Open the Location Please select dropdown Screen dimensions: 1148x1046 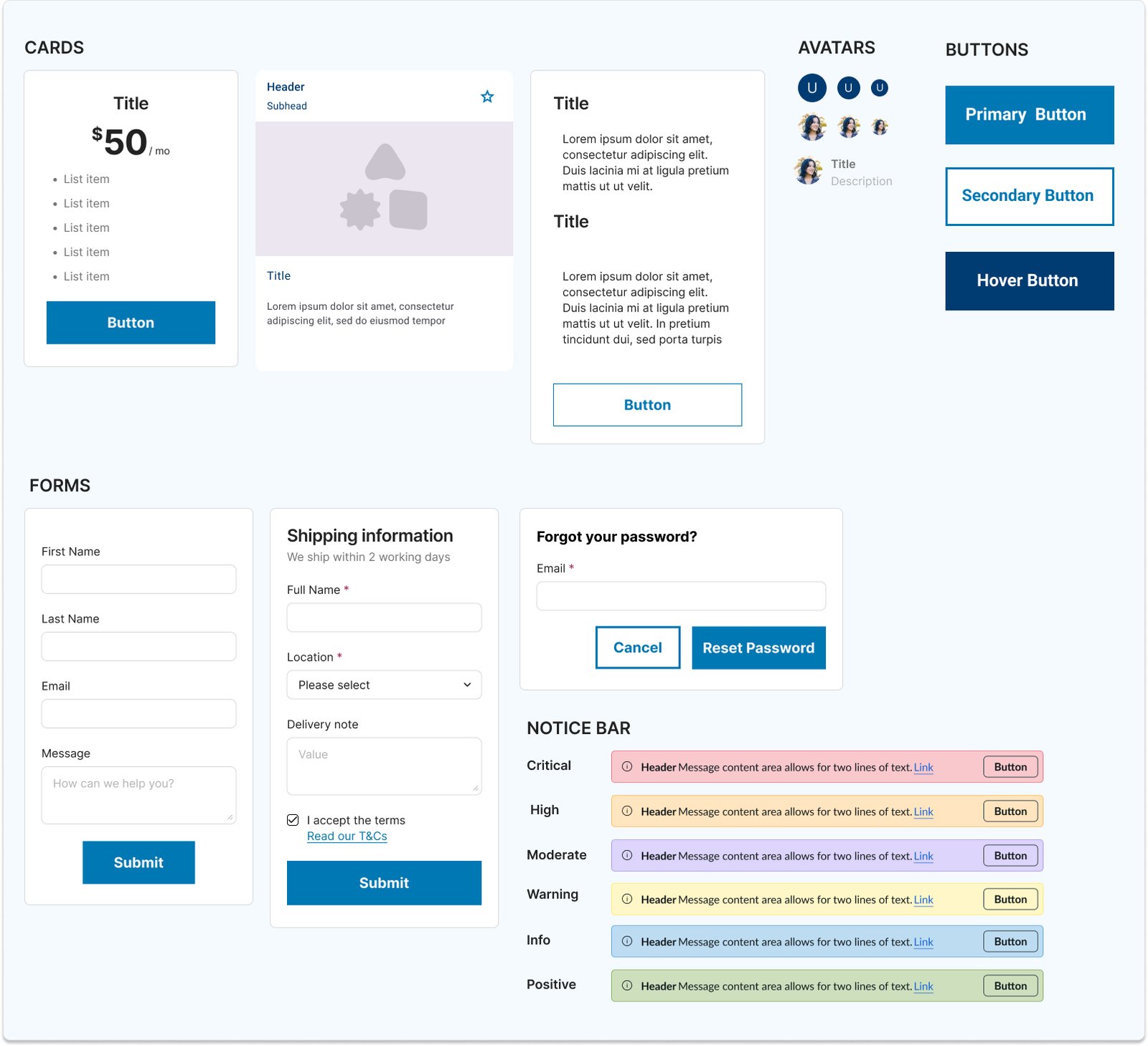[x=384, y=685]
